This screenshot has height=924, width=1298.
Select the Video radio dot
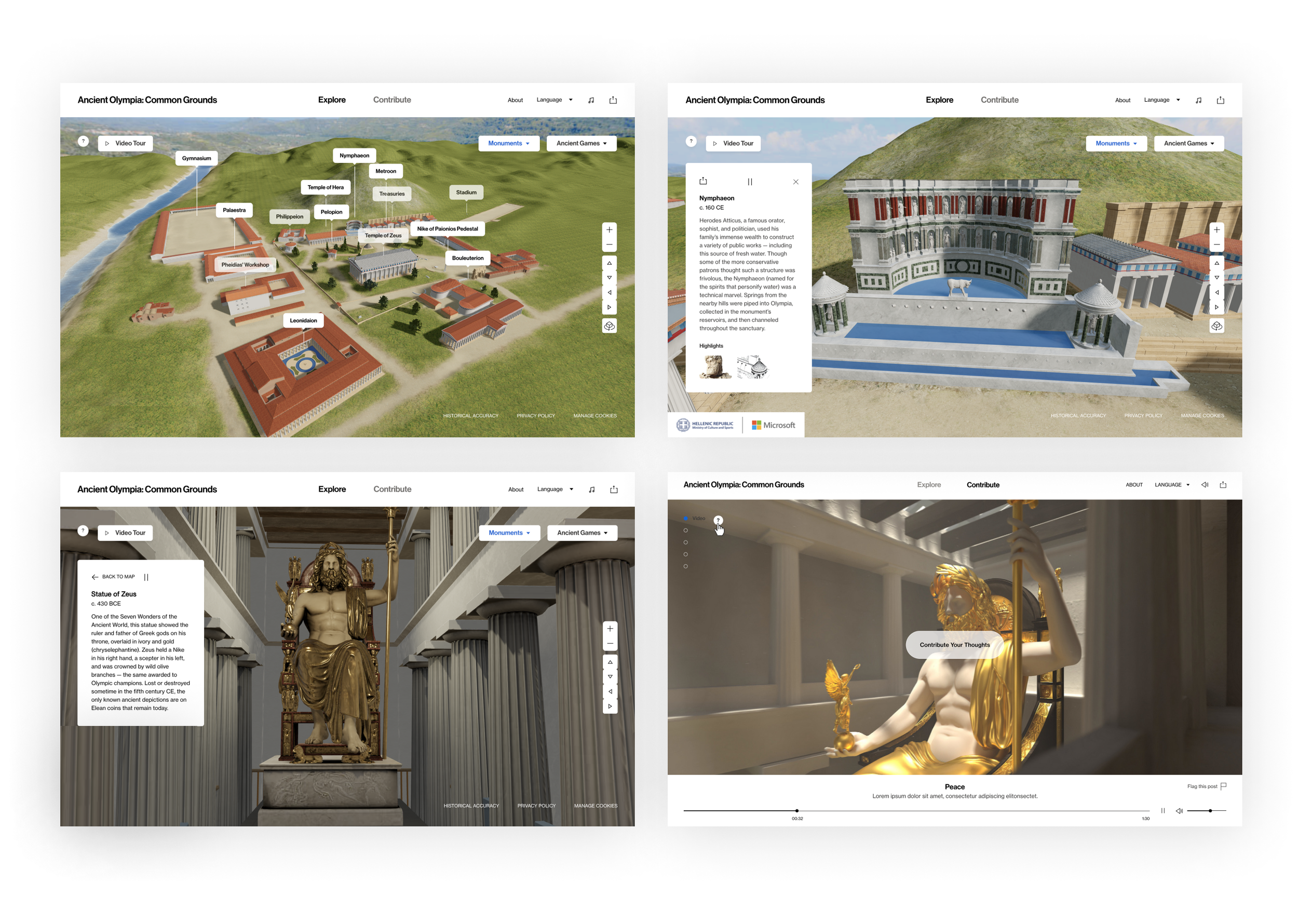tap(686, 519)
